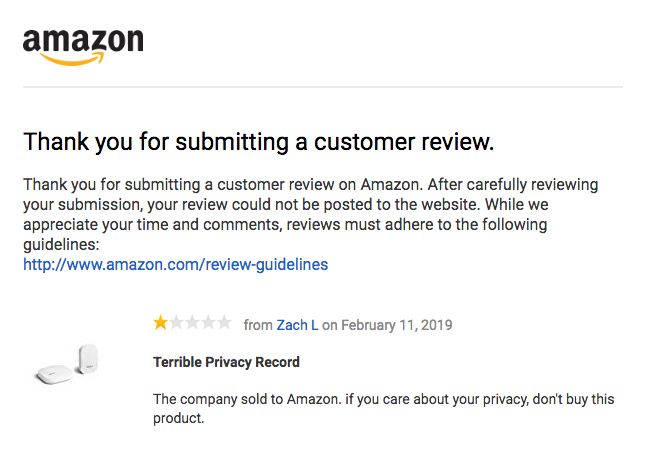Viewport: 647px width, 457px height.
Task: Click the guidelines explanation paragraph
Action: coord(310,214)
